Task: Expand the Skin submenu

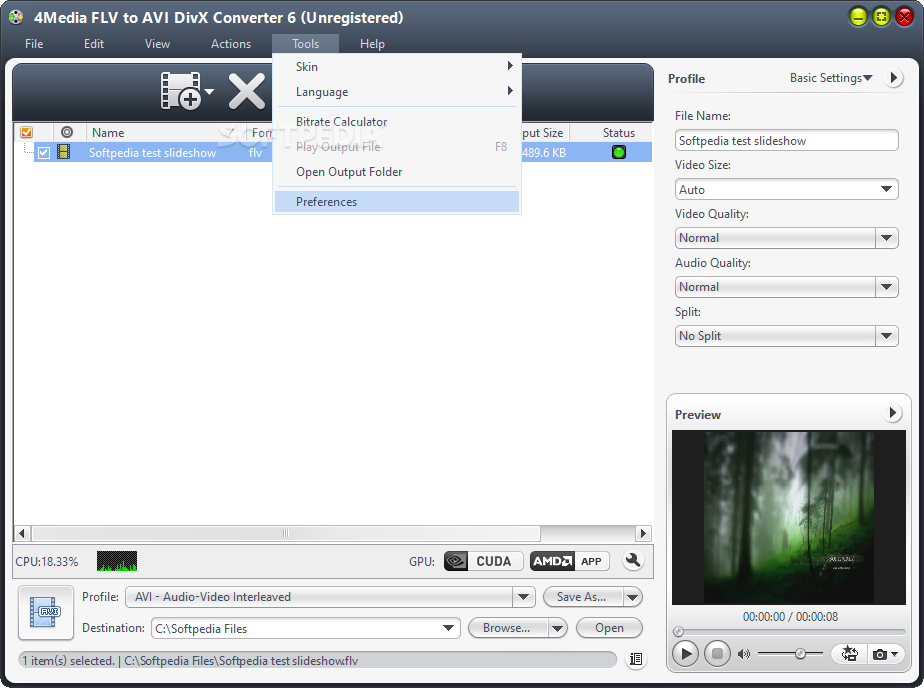Action: click(397, 67)
